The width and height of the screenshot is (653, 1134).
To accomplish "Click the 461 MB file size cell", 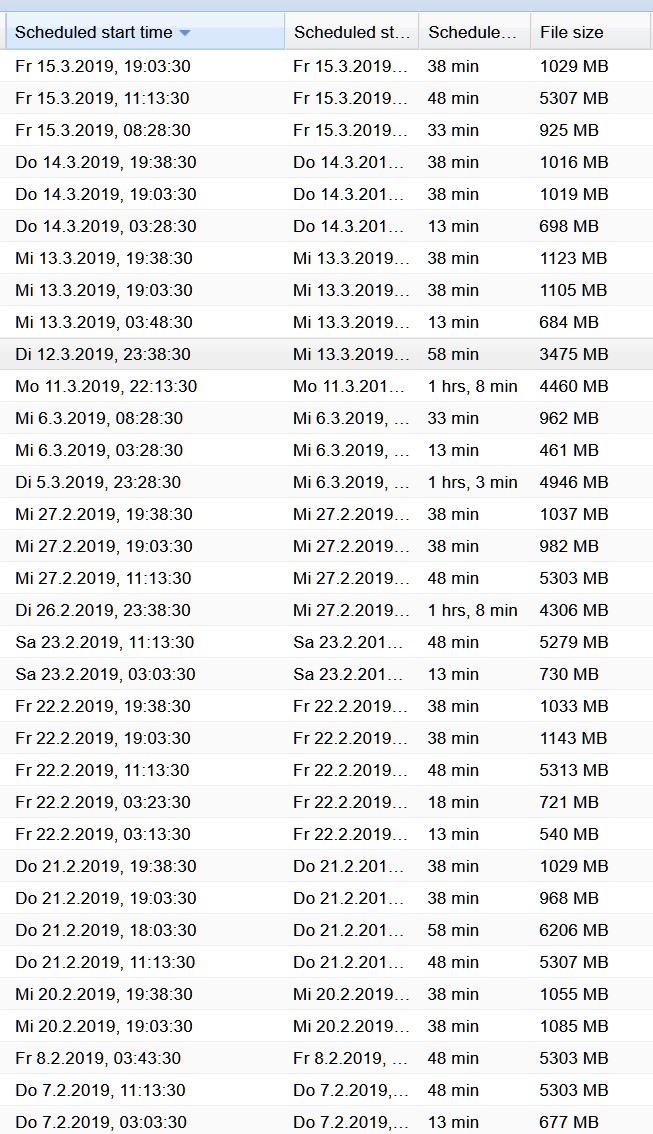I will pos(568,451).
